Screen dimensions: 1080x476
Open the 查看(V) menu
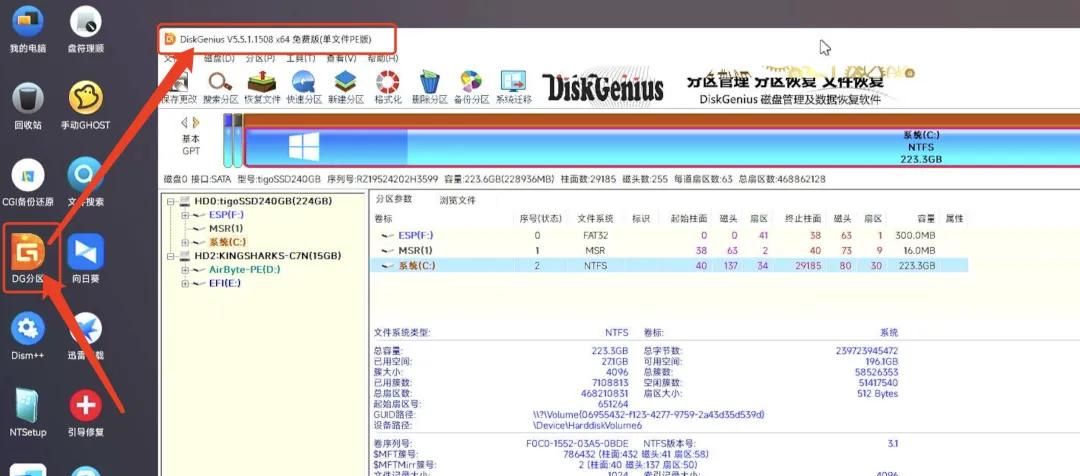pos(342,59)
